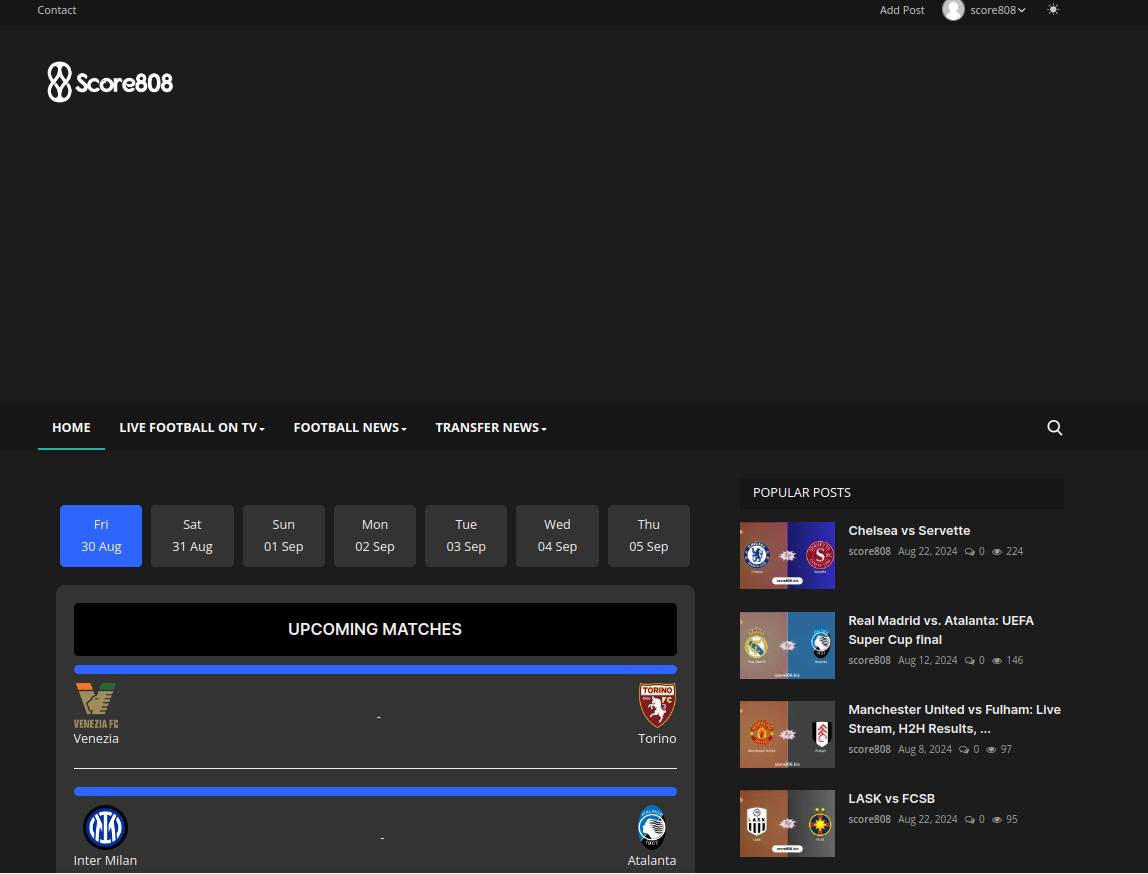Expand the score808 account dropdown
Screen dimensions: 1148x874
click(998, 10)
